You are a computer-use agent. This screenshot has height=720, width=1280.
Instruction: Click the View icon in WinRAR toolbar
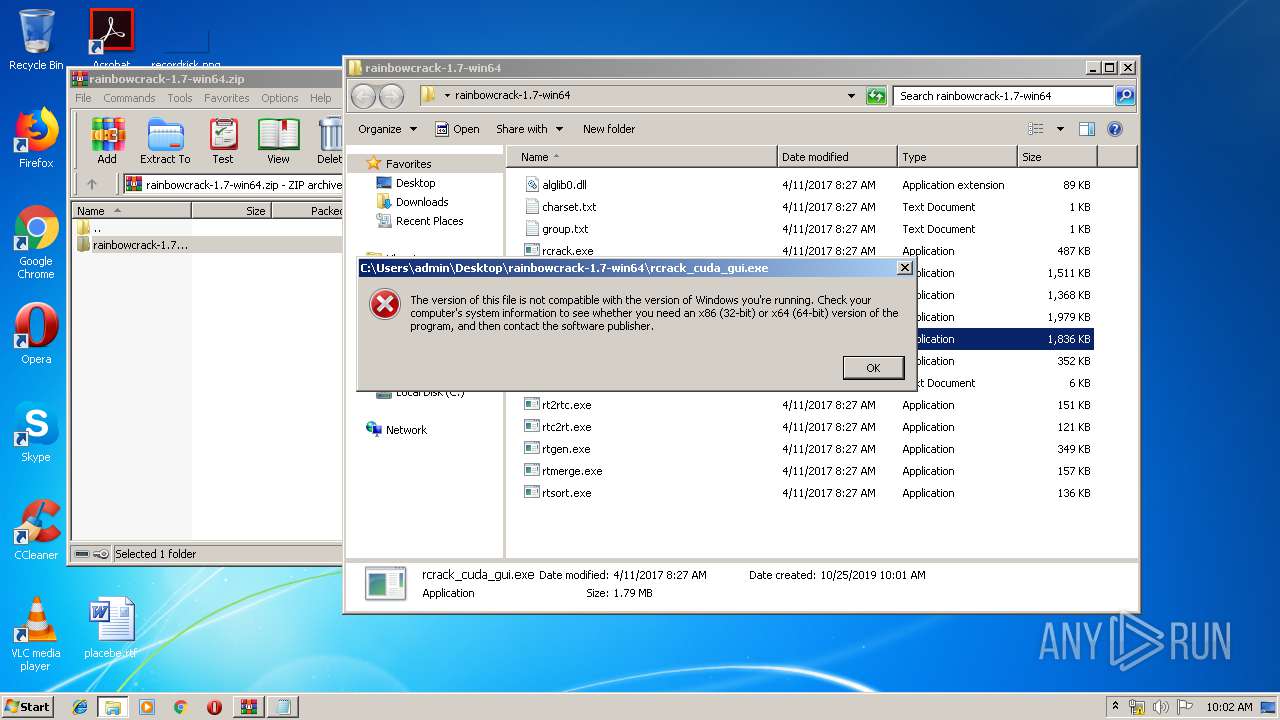coord(278,141)
